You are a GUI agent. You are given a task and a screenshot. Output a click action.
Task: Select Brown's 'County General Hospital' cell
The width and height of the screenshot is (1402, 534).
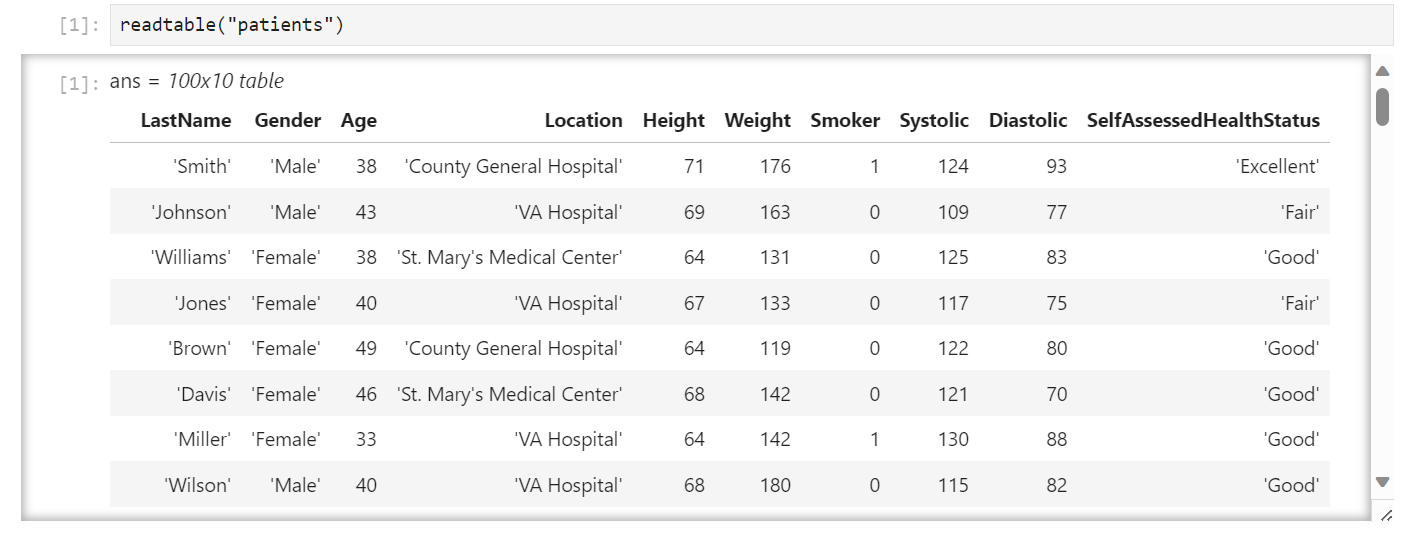(x=514, y=348)
